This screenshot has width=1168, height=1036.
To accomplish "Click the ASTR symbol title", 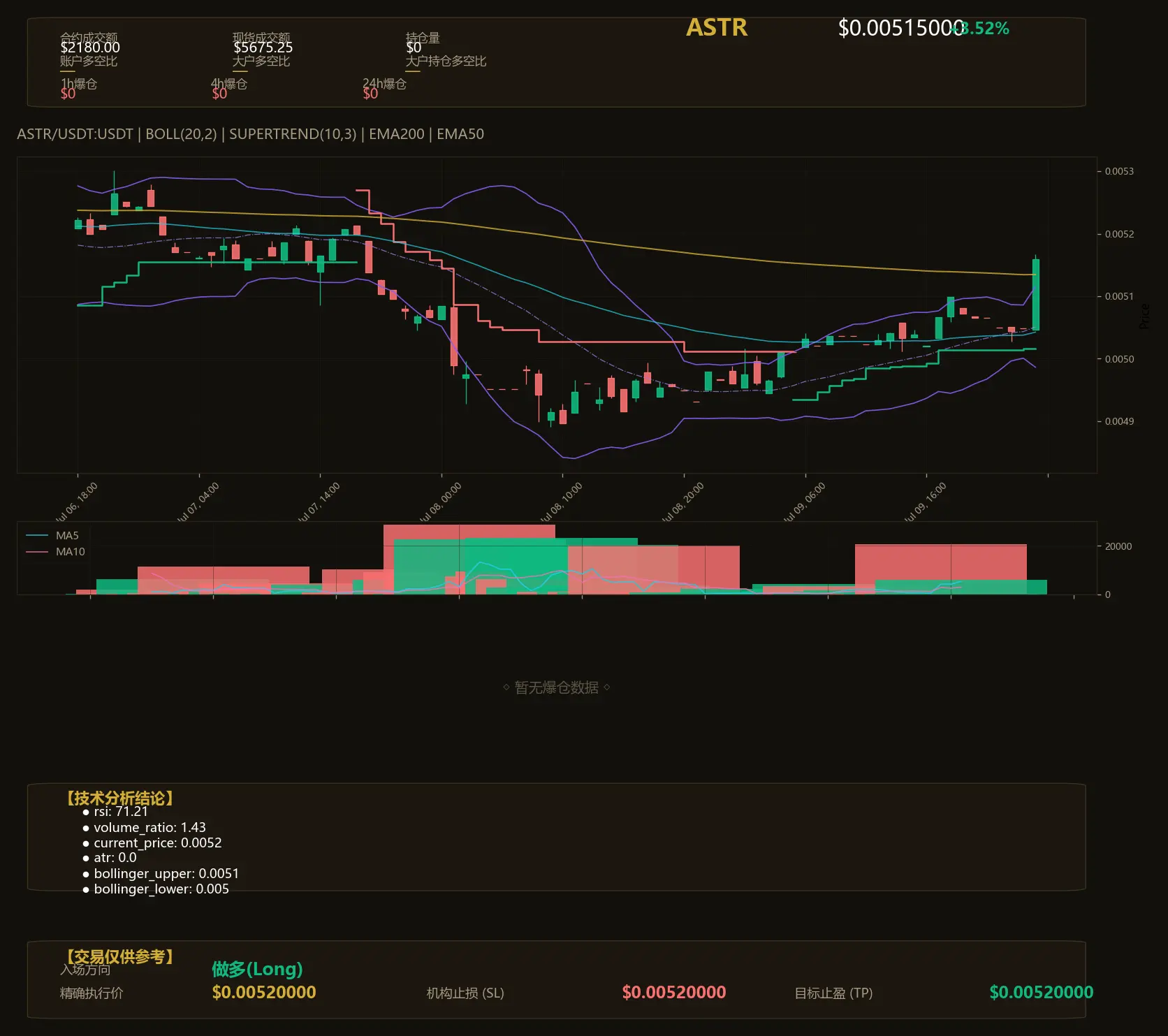I will 717,27.
